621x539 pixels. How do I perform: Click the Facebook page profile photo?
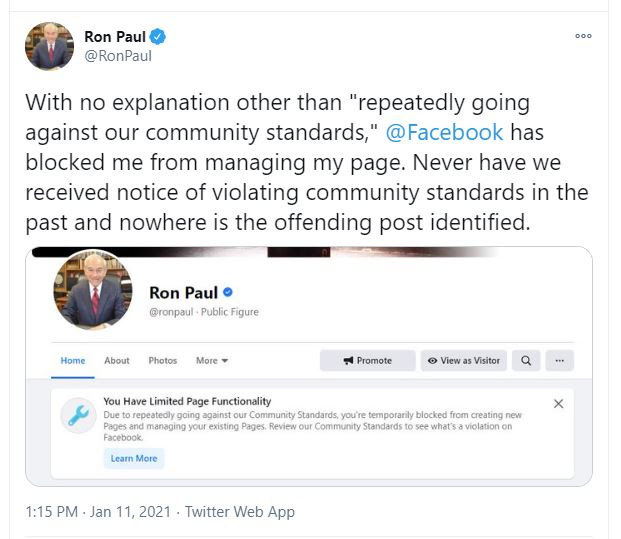[93, 289]
